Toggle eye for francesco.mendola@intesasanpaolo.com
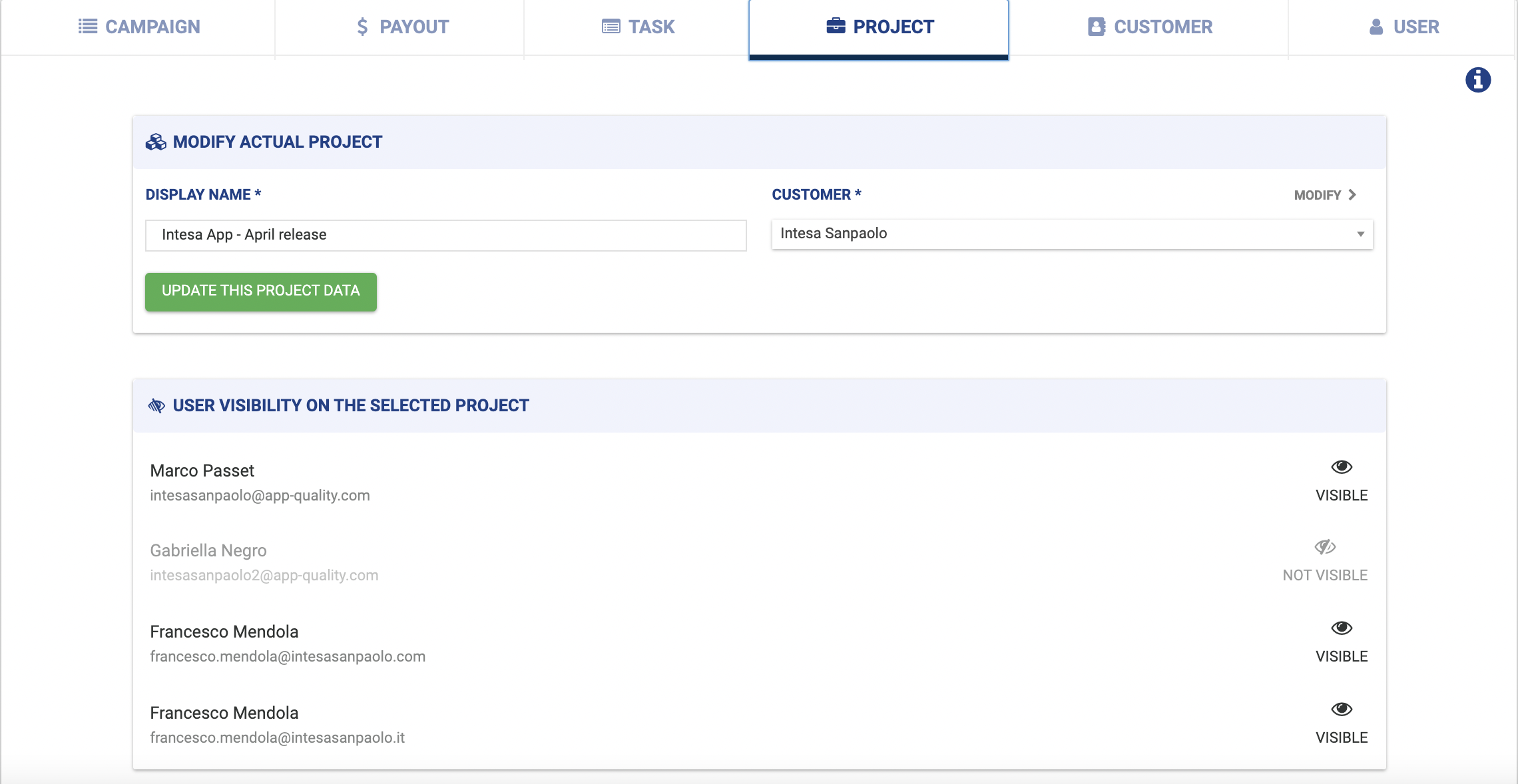 coord(1342,628)
